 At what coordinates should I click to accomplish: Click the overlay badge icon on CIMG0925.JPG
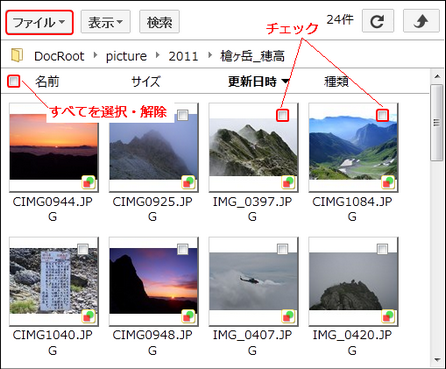[188, 182]
